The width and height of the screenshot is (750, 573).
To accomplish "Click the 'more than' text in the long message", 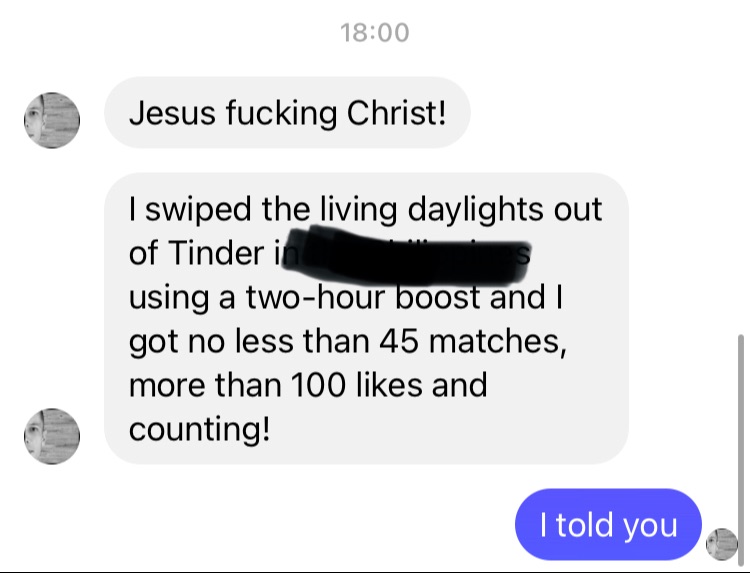I will pyautogui.click(x=205, y=386).
